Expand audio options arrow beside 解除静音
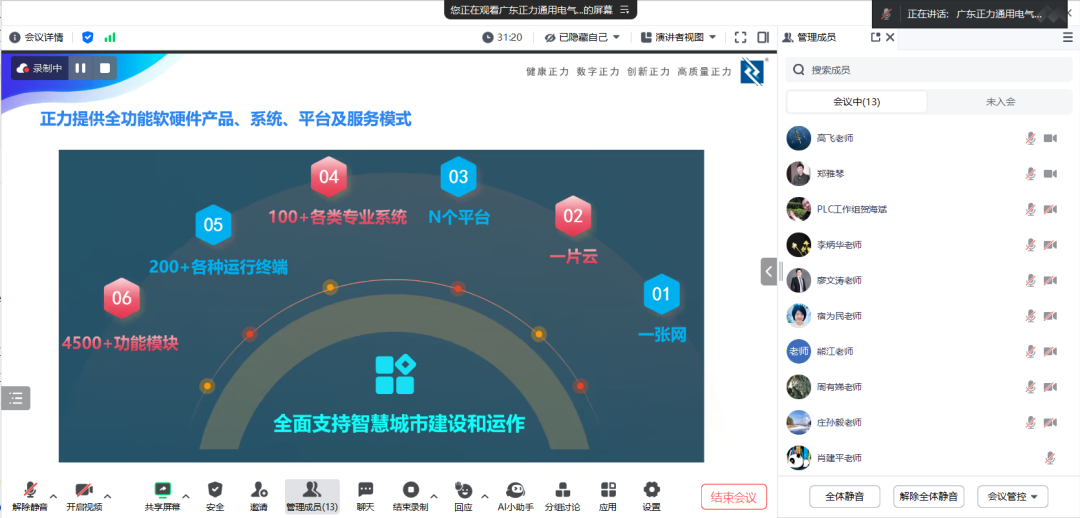This screenshot has width=1080, height=518. [53, 495]
